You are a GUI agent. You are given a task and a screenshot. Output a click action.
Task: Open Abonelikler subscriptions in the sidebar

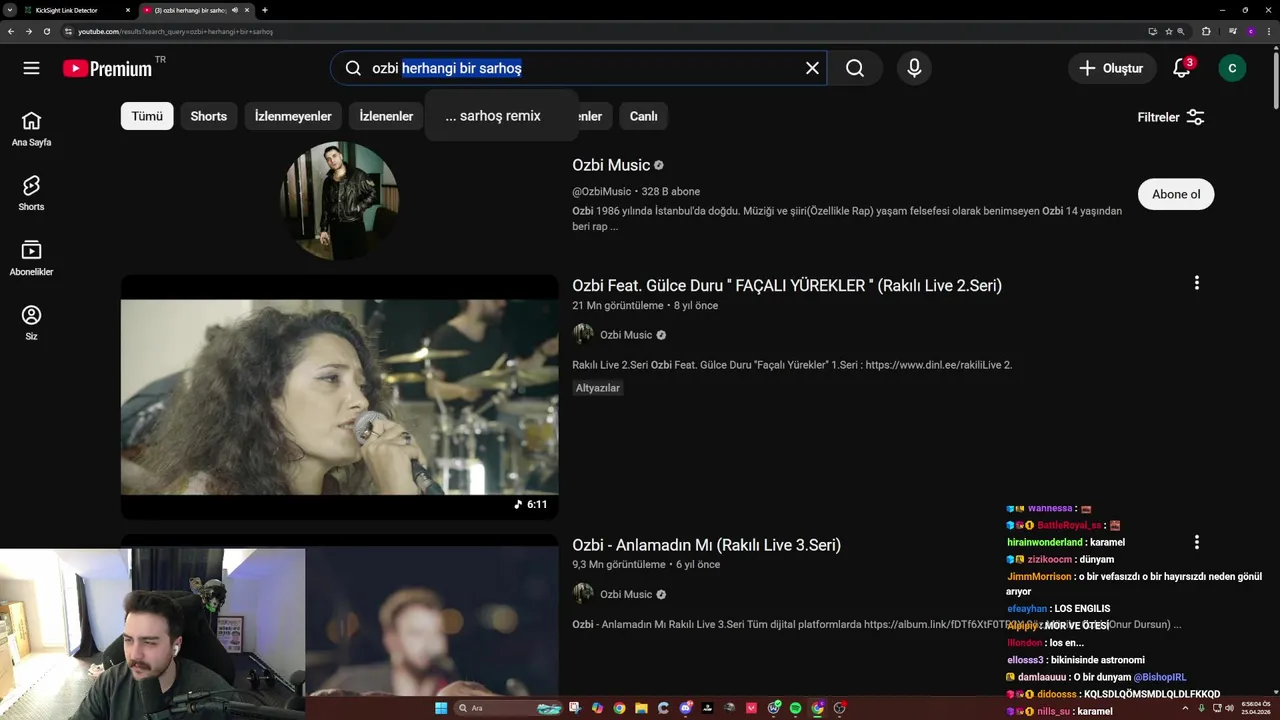(x=31, y=258)
